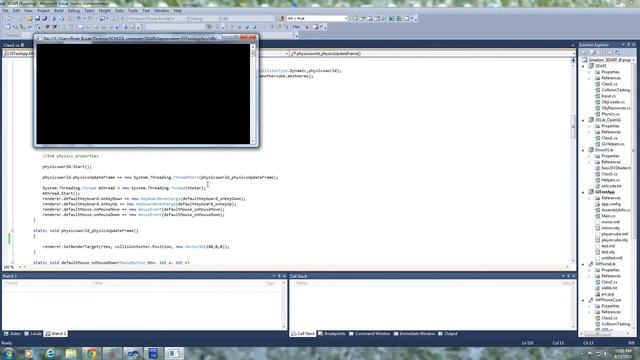
Task: Click the Open File toolbar icon
Action: click(29, 19)
